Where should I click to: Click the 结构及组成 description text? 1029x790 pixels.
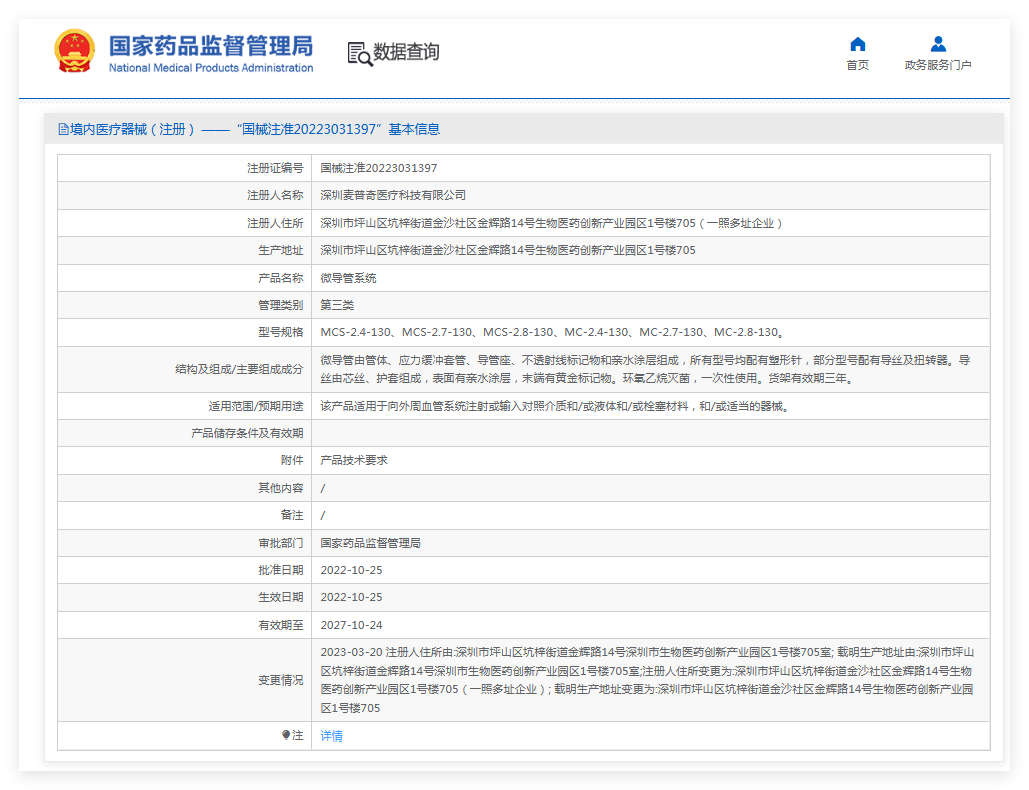point(645,369)
